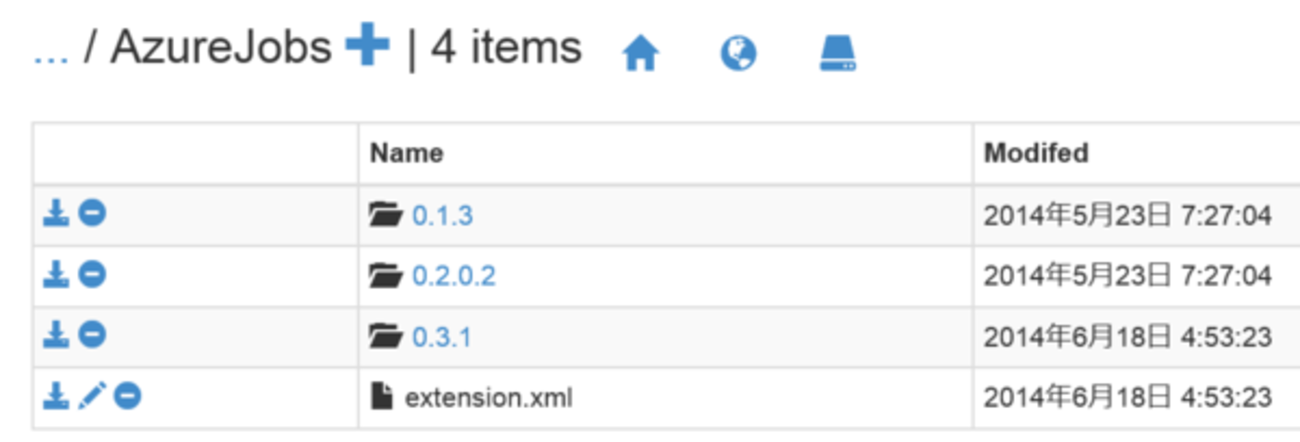The width and height of the screenshot is (1300, 442).
Task: Click the plus icon to add new item
Action: (367, 48)
